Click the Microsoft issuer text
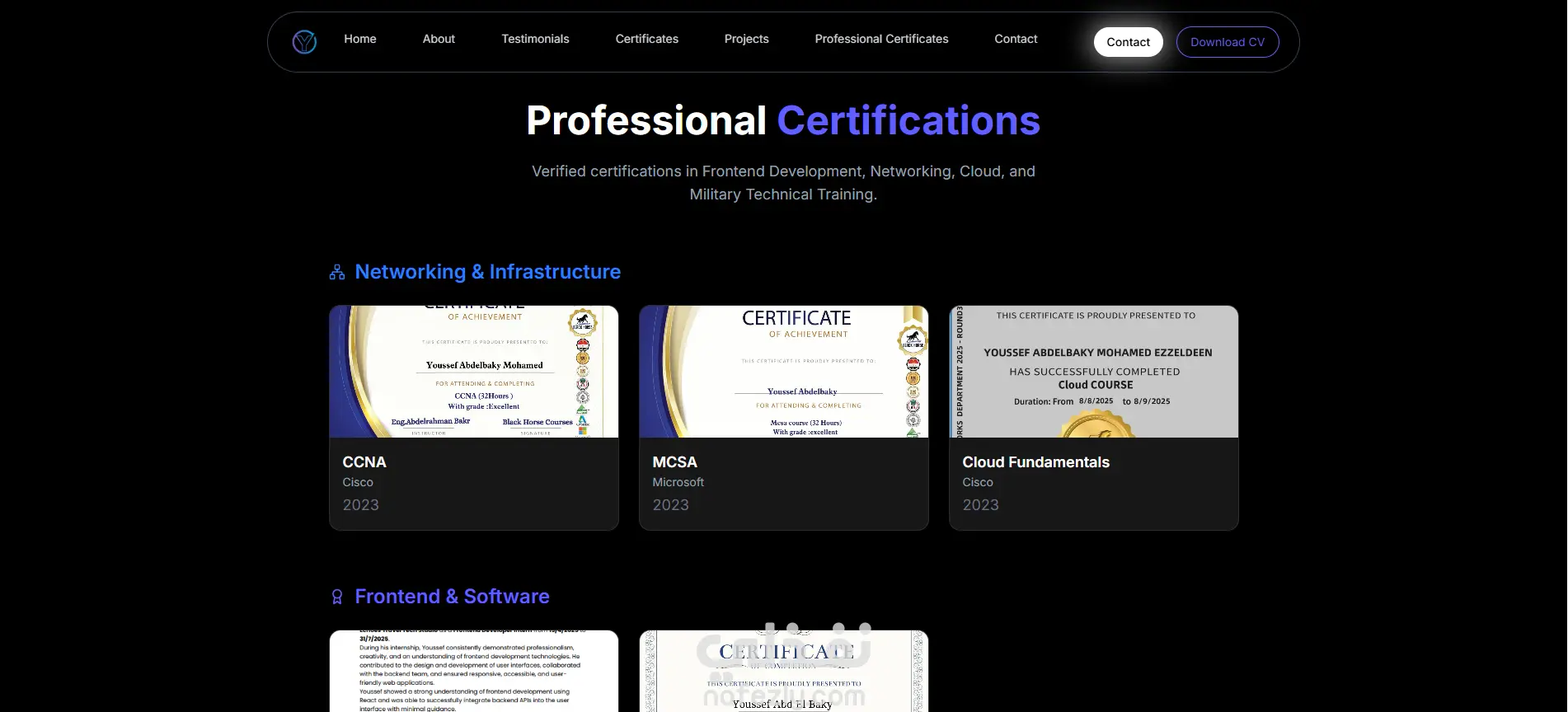This screenshot has width=1568, height=712. [678, 482]
